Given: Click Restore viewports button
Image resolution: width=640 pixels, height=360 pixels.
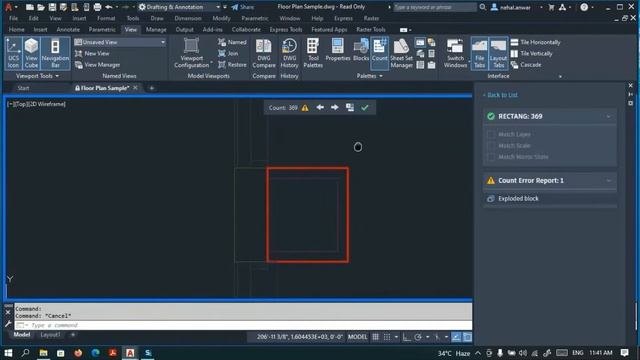Looking at the screenshot, I should (232, 64).
